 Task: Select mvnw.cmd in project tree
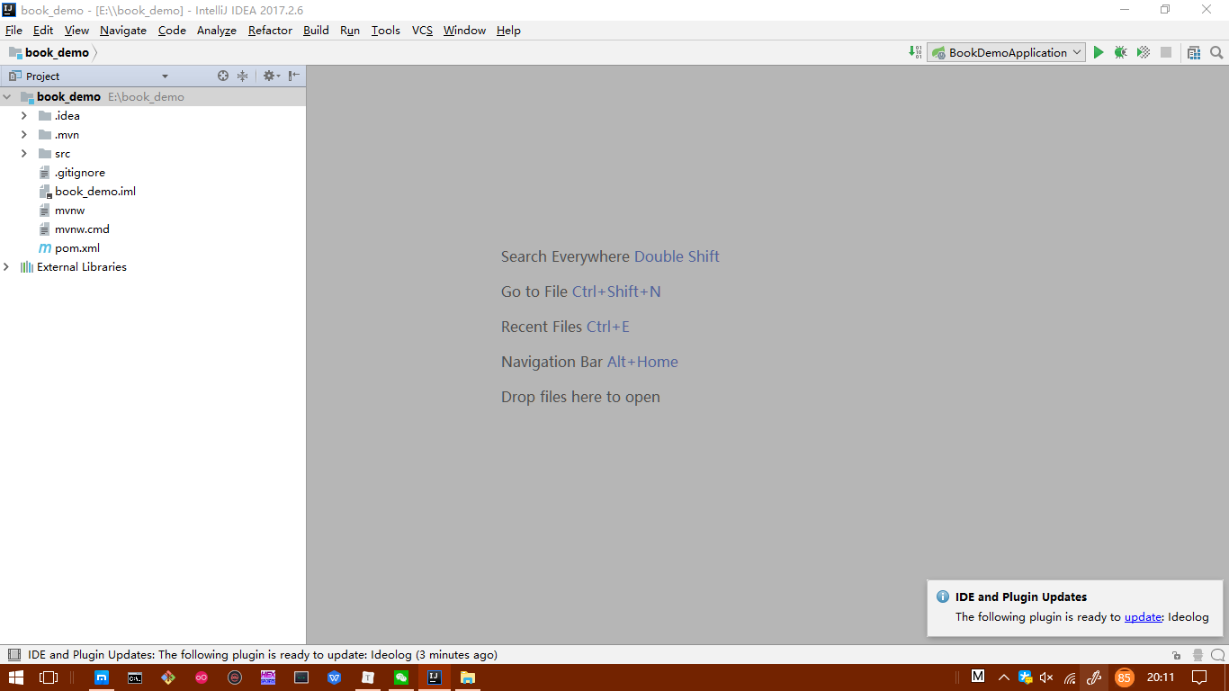point(82,230)
